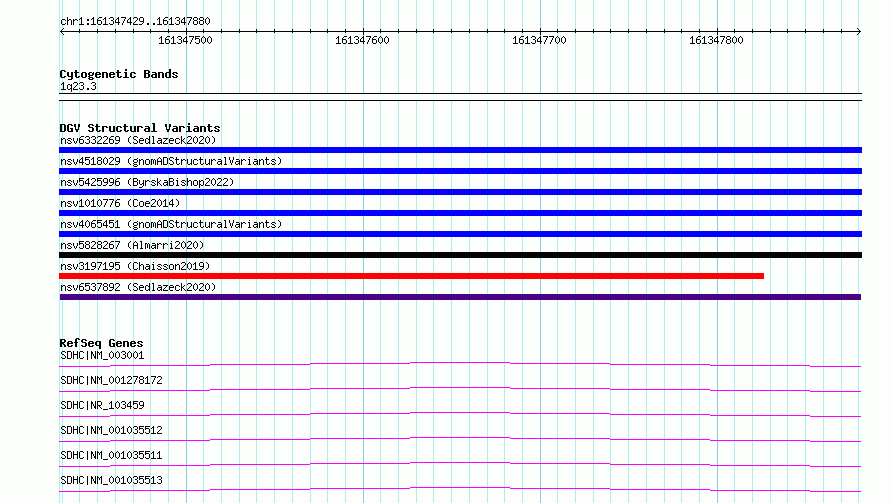890x503 pixels.
Task: Select the blue bar under nsv5425996
Action: [460, 192]
